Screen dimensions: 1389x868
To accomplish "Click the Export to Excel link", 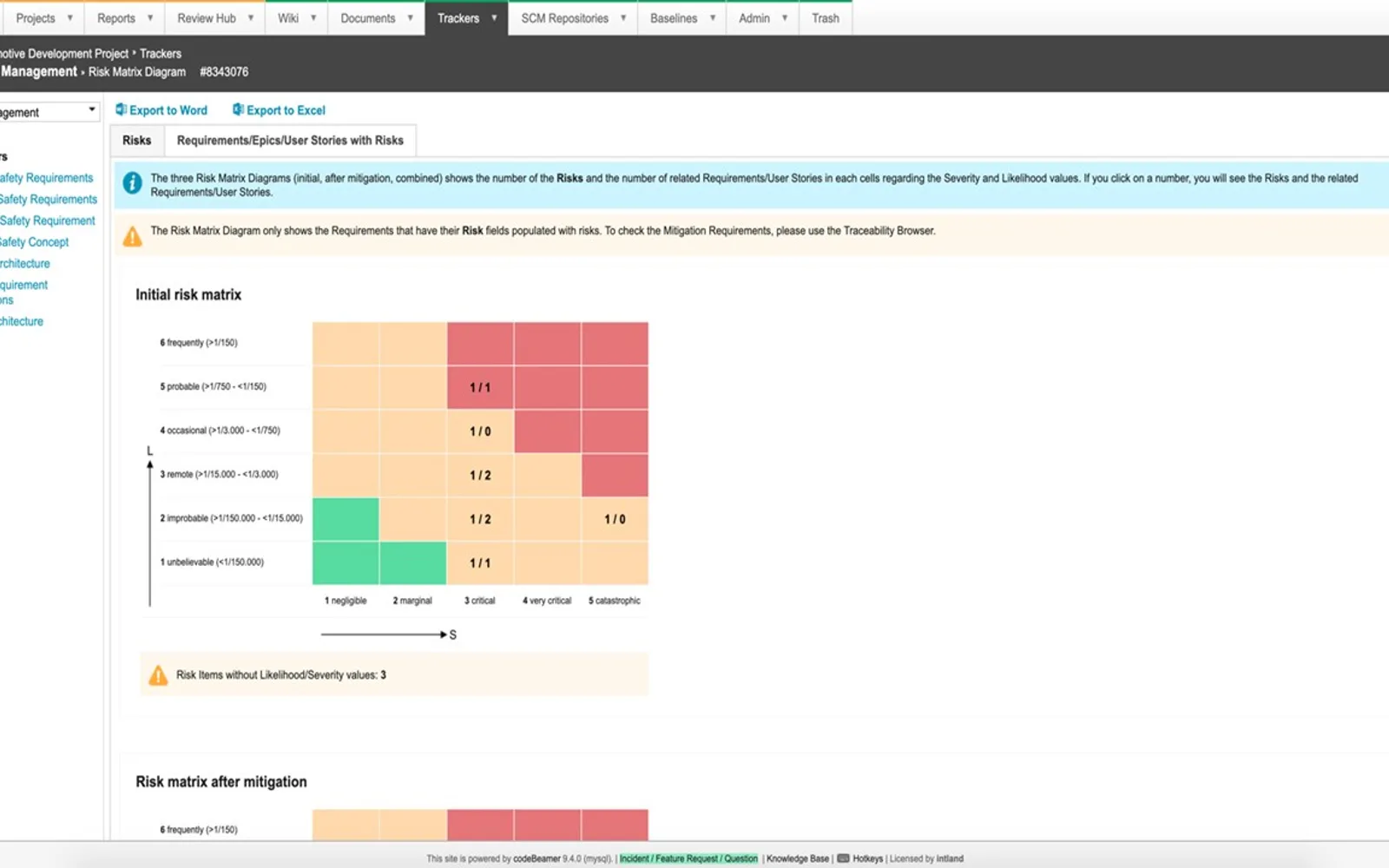I will coord(286,110).
